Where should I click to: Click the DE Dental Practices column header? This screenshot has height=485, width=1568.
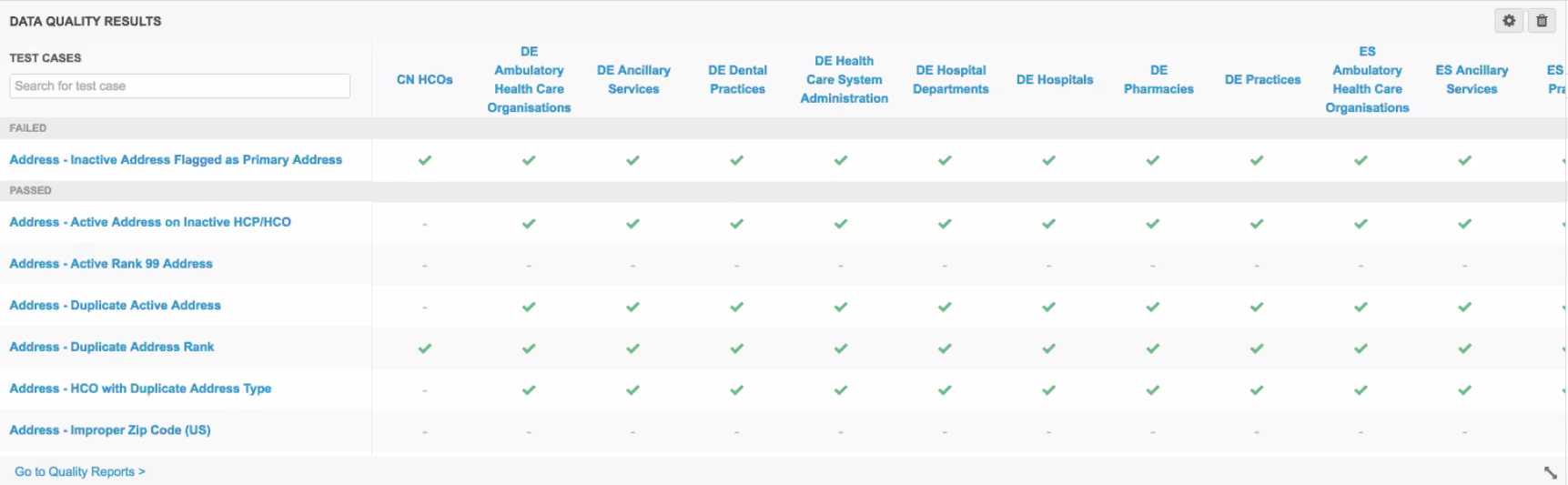point(737,80)
